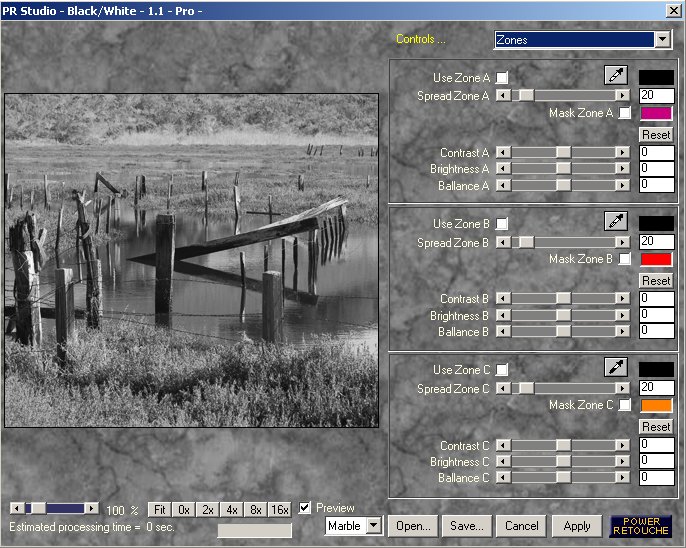Pick Zone C color with eyedropper
The image size is (686, 548).
(616, 367)
